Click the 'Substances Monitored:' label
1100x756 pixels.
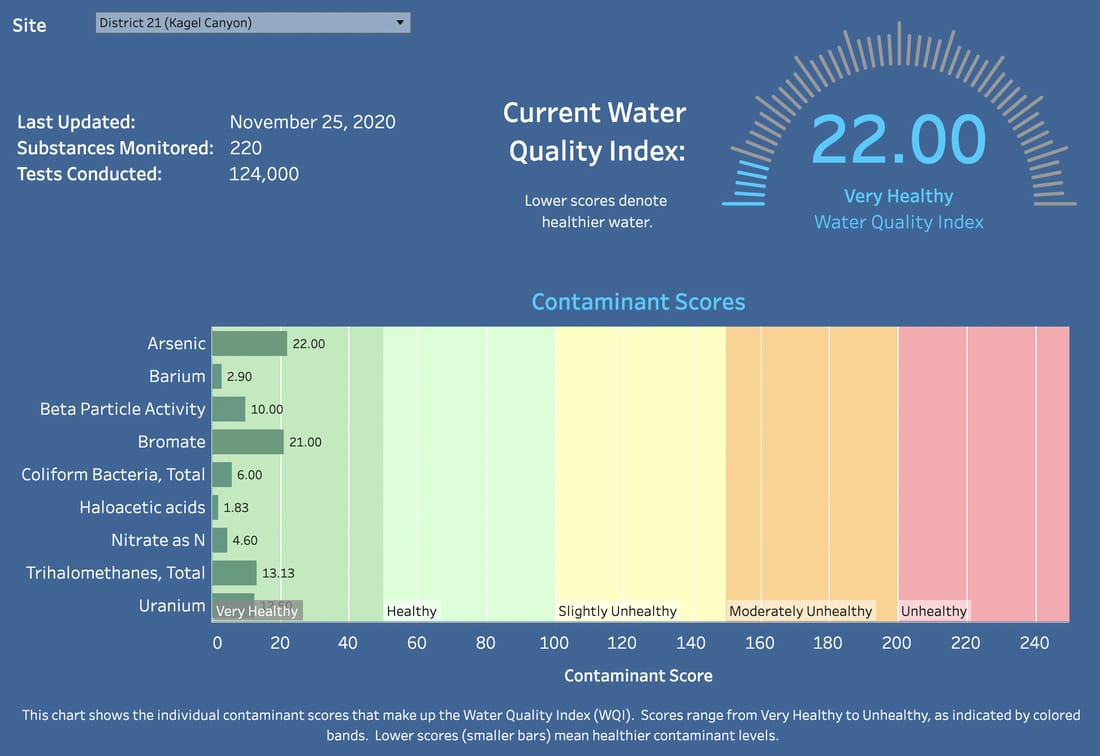(x=115, y=148)
